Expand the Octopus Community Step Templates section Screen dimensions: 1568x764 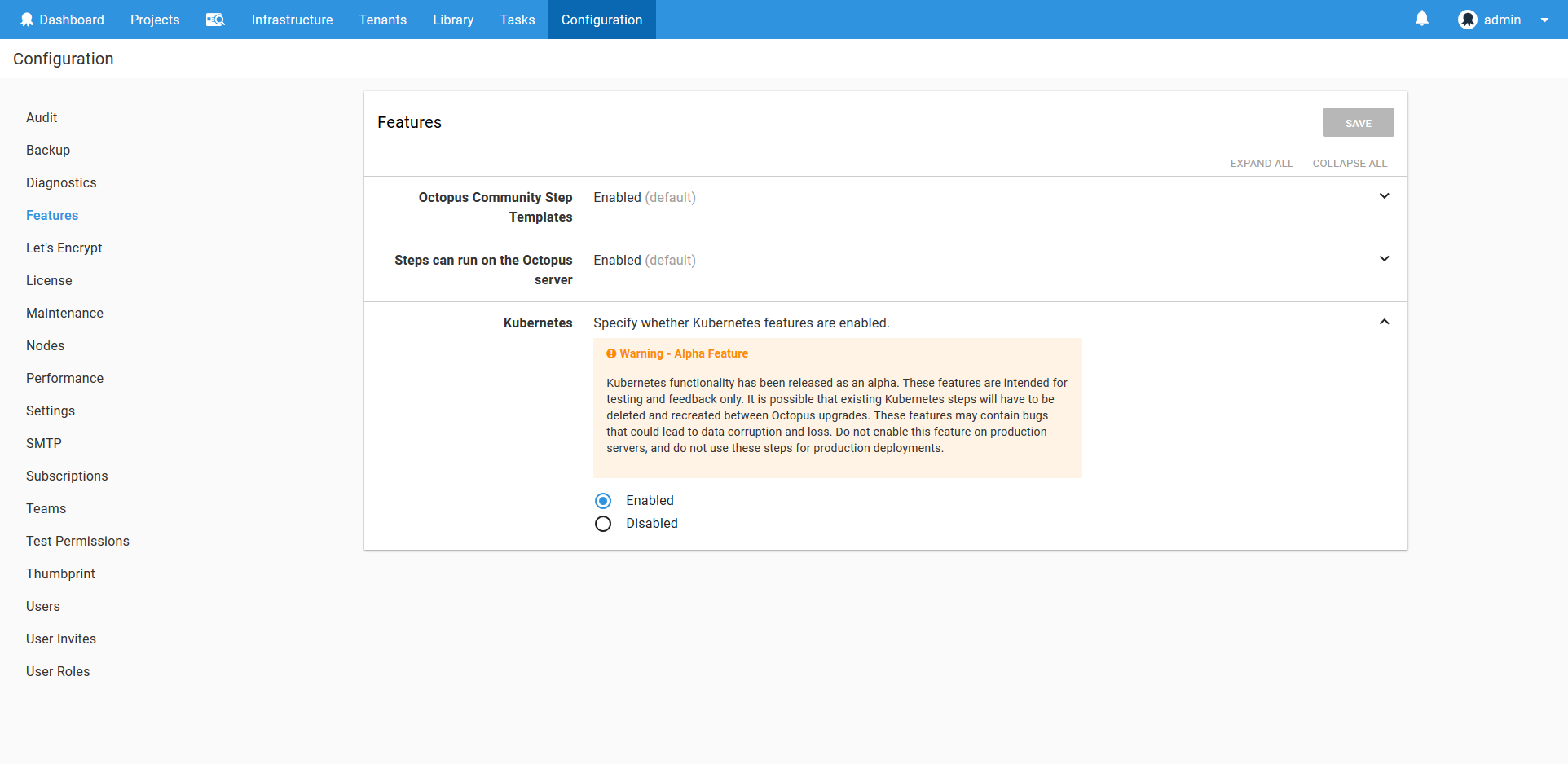coord(1384,196)
